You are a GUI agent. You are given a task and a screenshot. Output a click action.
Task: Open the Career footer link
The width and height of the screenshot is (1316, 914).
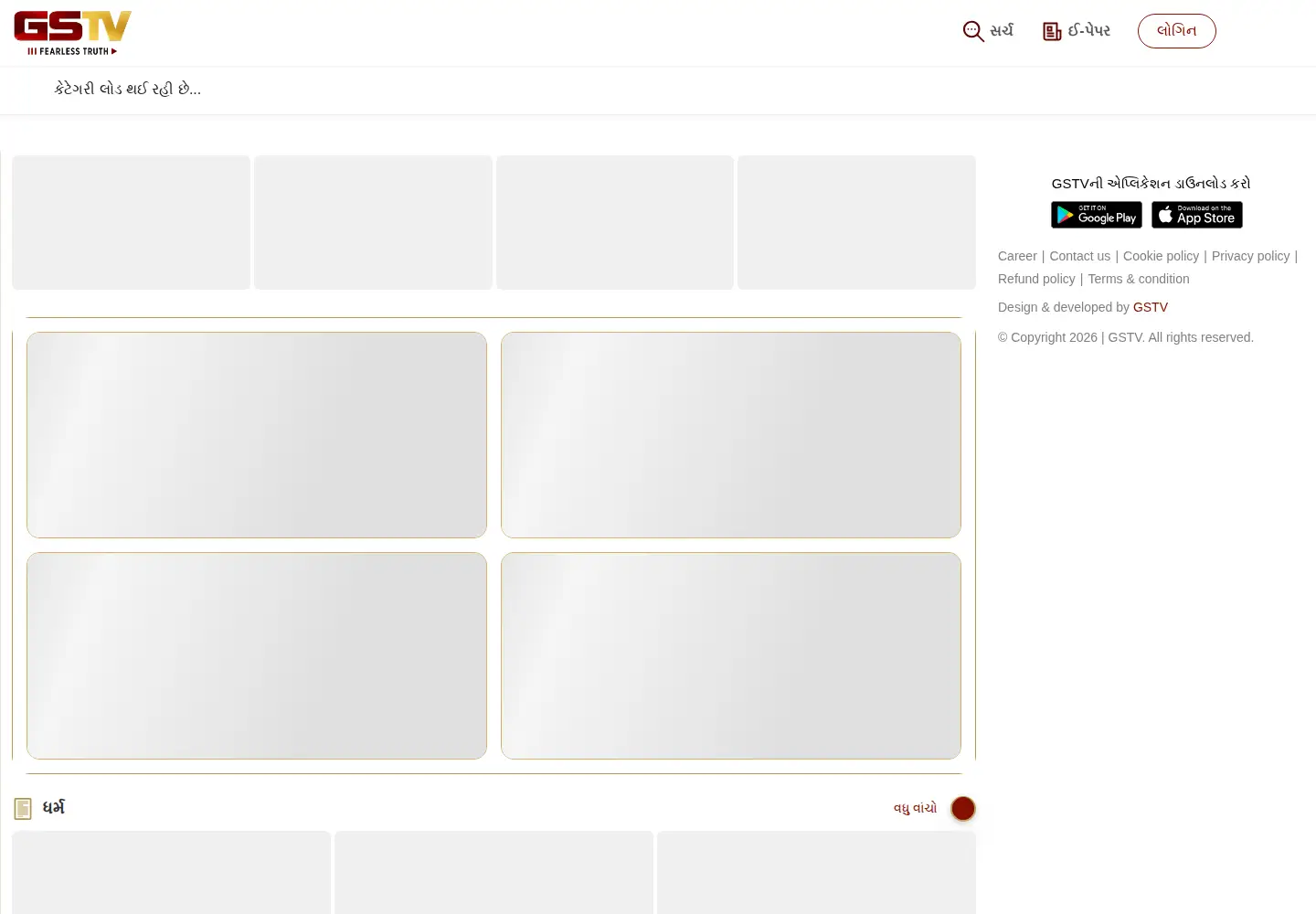(1017, 256)
